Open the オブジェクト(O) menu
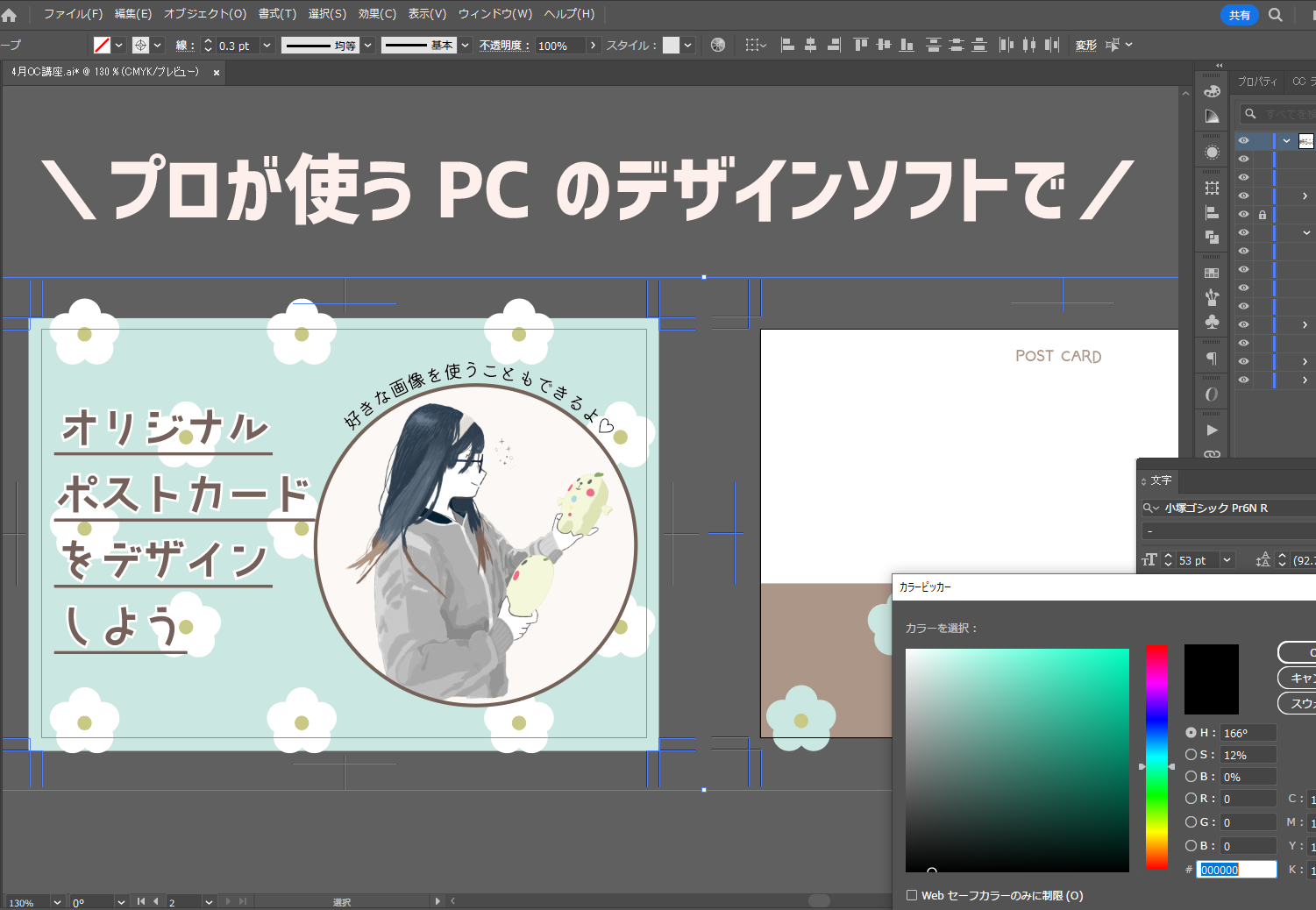The width and height of the screenshot is (1316, 910). (x=205, y=14)
